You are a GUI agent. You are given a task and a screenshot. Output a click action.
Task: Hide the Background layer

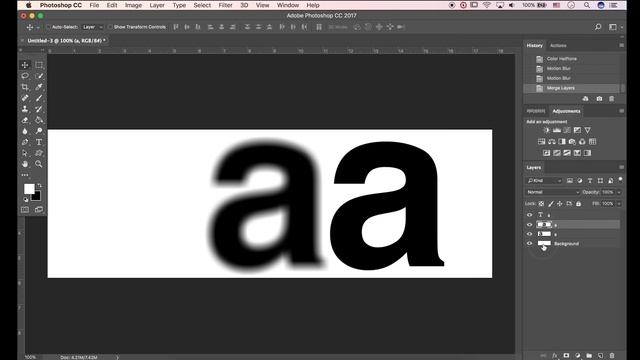(x=529, y=244)
